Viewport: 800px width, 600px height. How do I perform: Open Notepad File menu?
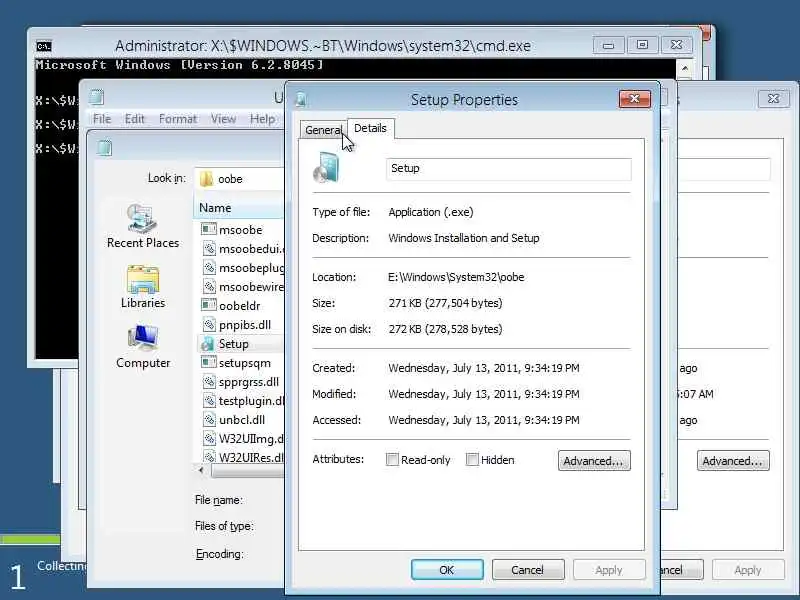(102, 119)
